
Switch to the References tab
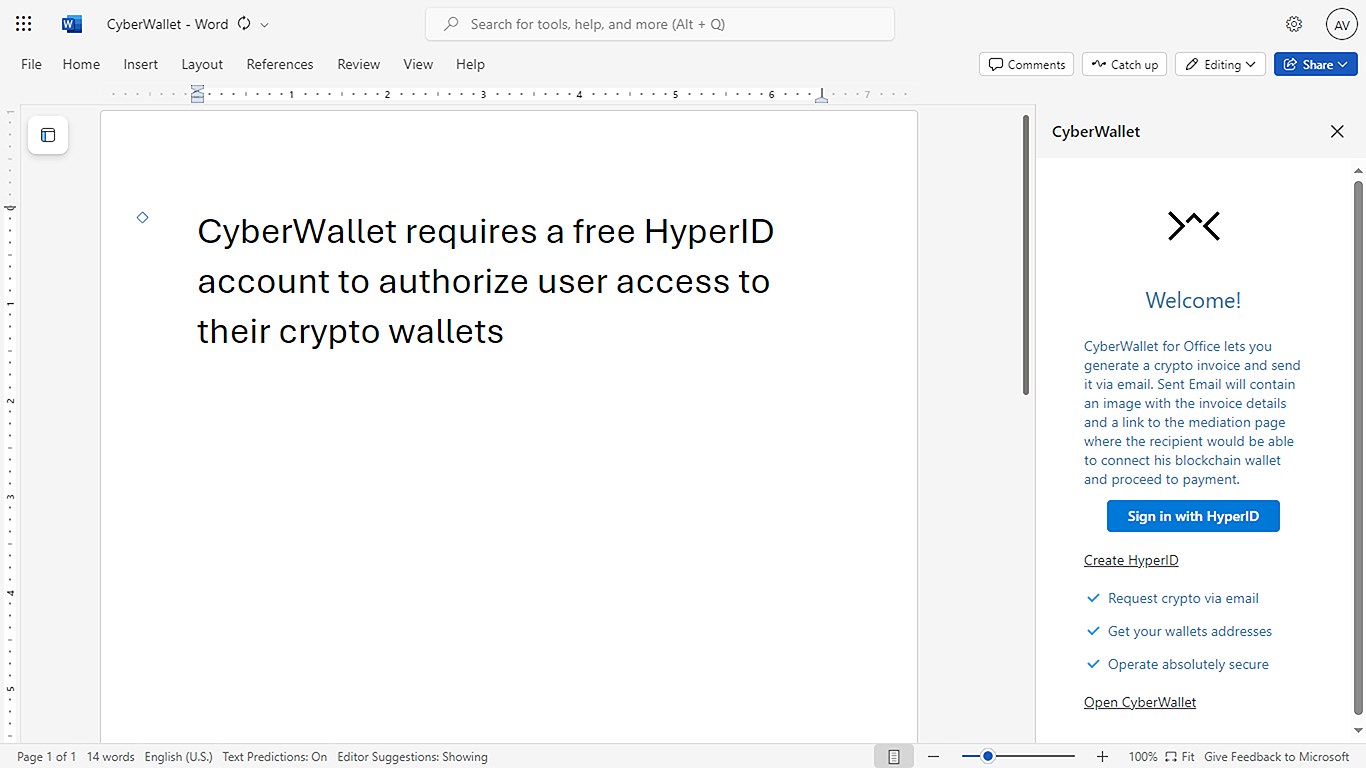click(280, 64)
